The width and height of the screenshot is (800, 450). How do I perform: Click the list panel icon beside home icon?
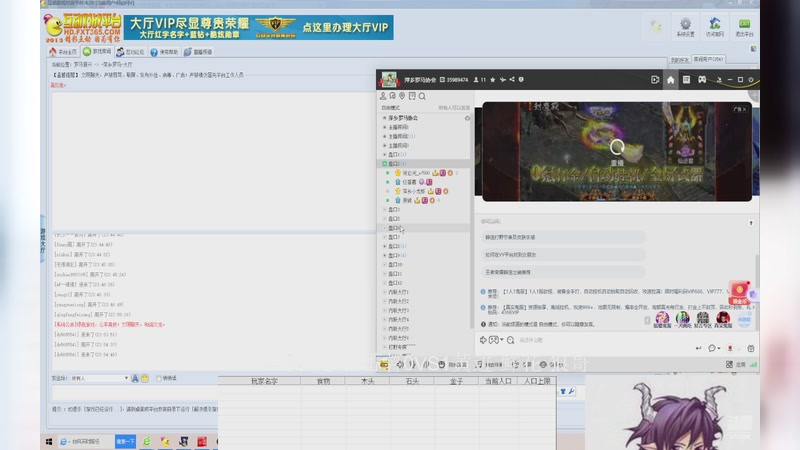[x=686, y=80]
